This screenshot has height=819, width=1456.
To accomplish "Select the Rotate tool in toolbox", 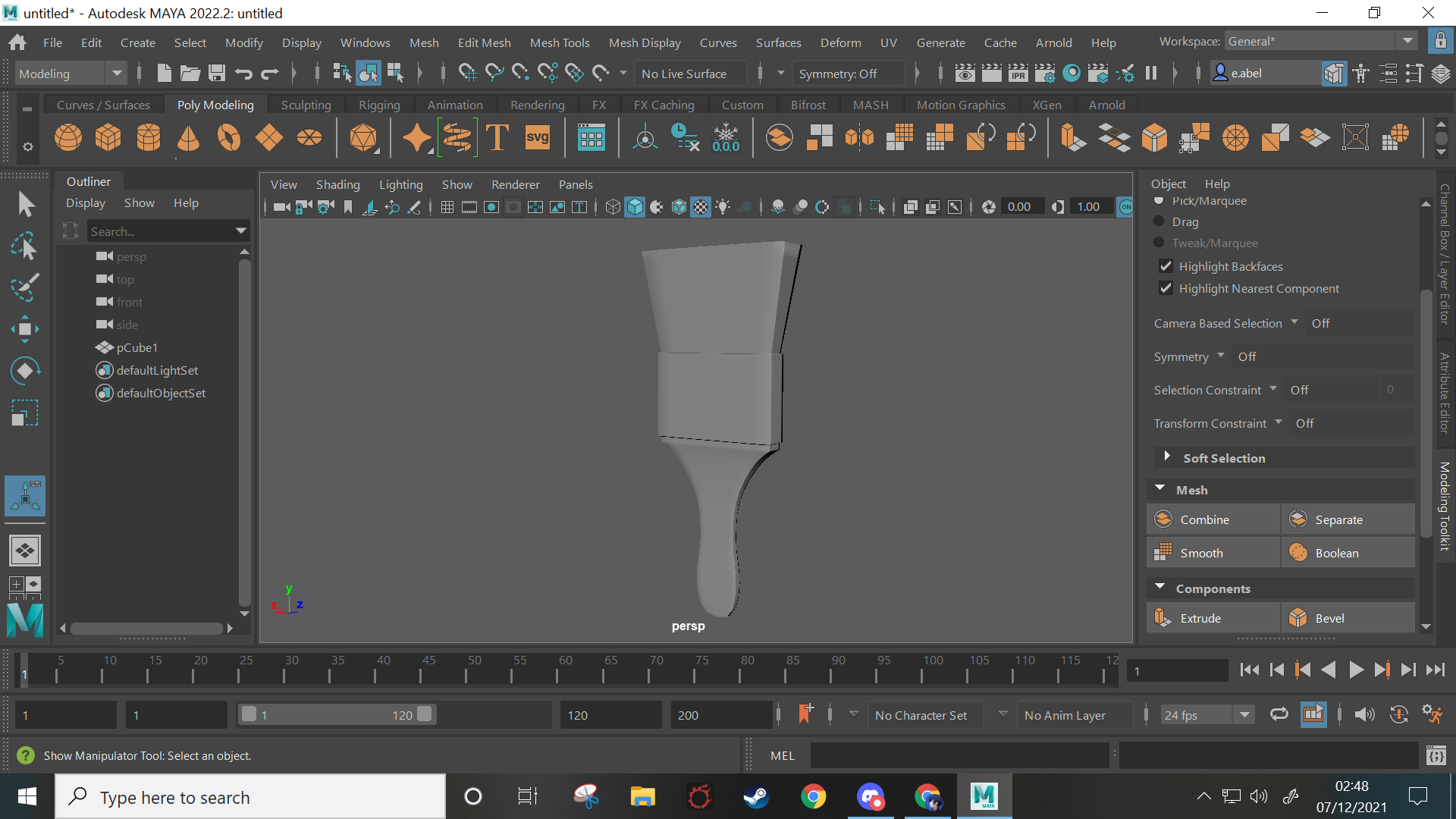I will [25, 371].
